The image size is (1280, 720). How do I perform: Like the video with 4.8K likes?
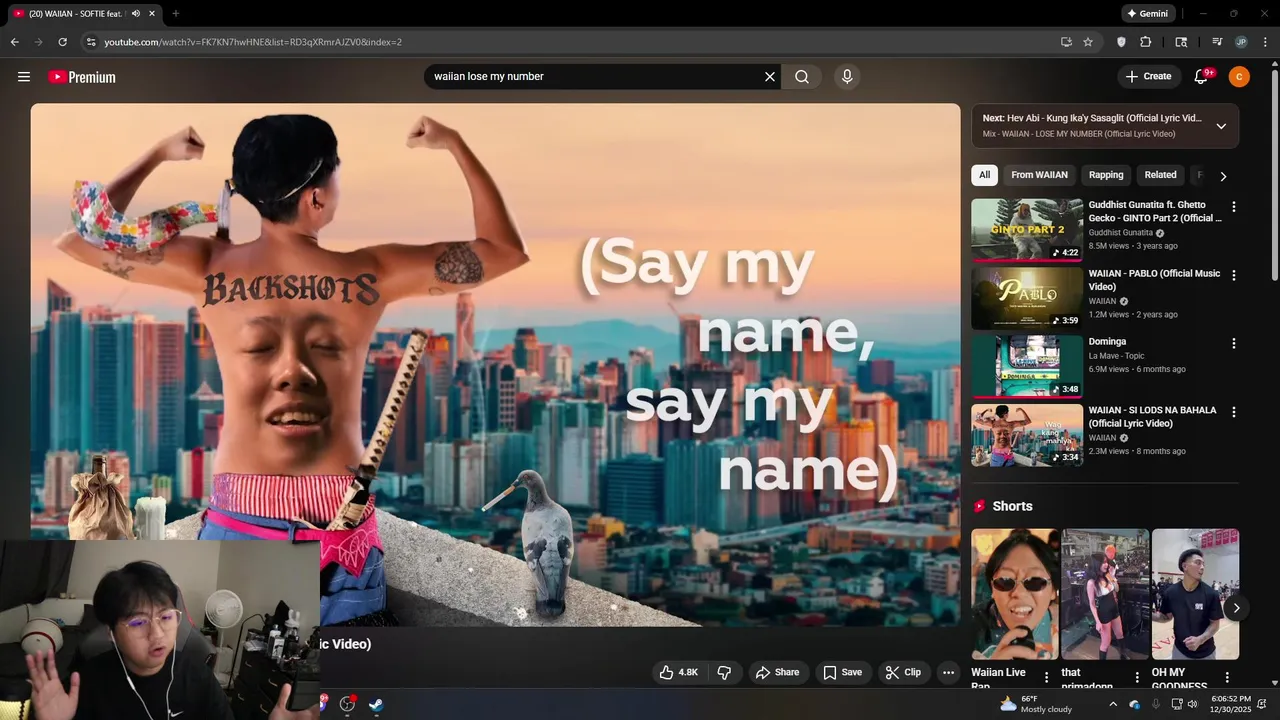point(678,672)
